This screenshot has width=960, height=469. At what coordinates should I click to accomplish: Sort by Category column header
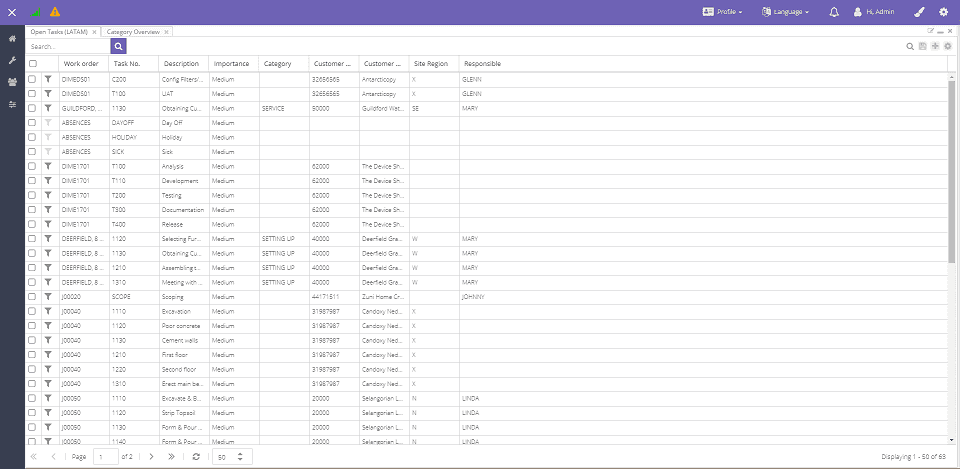(x=283, y=64)
